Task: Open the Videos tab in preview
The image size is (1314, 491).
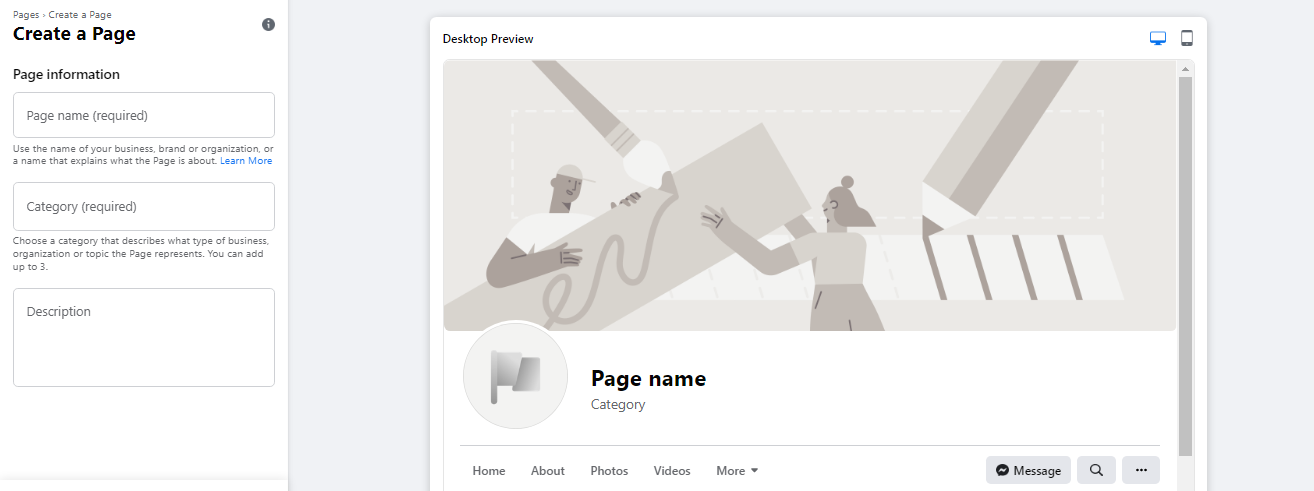Action: pos(672,471)
